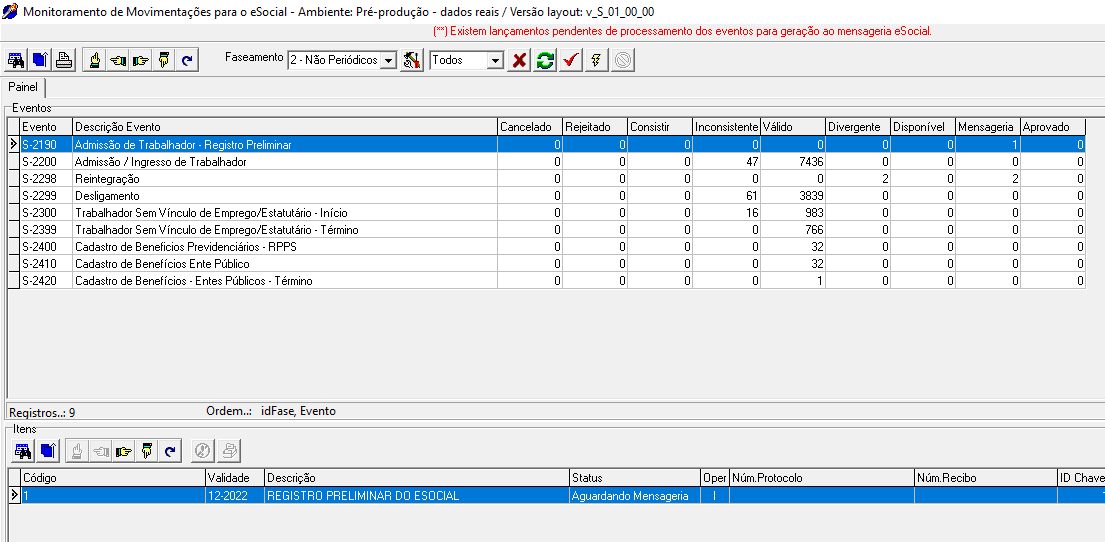The width and height of the screenshot is (1105, 542).
Task: Click the Divergente column header
Action: click(858, 127)
